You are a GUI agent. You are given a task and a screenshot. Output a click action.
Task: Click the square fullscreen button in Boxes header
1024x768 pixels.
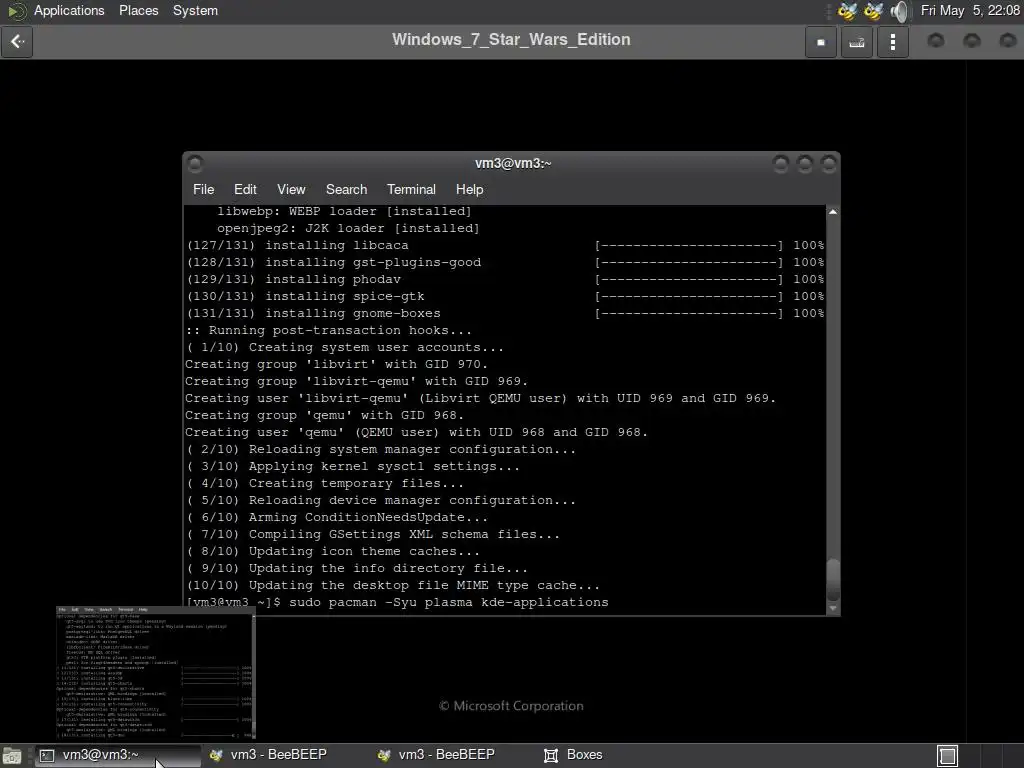[821, 42]
